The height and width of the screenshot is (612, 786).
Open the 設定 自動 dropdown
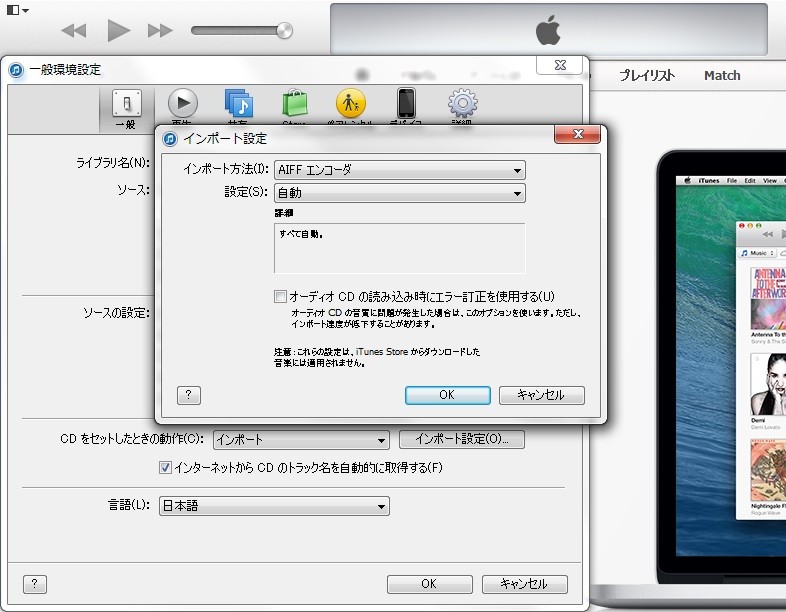(x=400, y=193)
